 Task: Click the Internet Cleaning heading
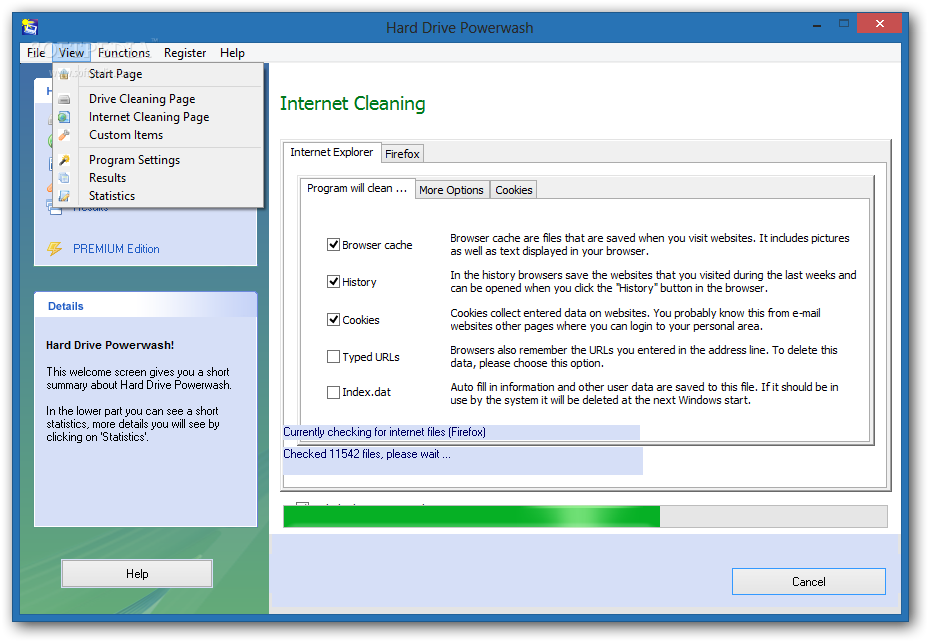[353, 104]
